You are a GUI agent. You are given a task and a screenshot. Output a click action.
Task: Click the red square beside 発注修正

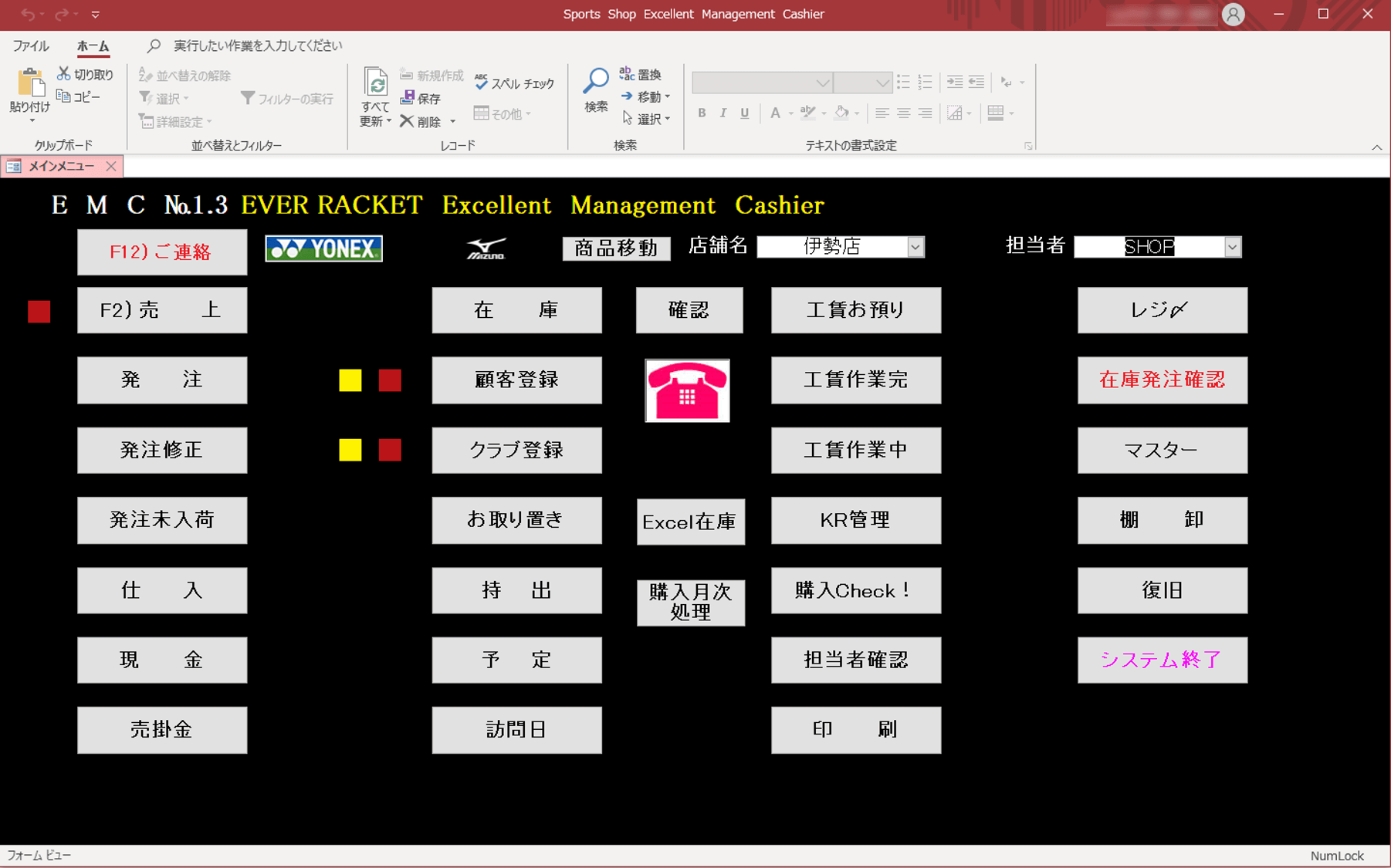click(390, 450)
